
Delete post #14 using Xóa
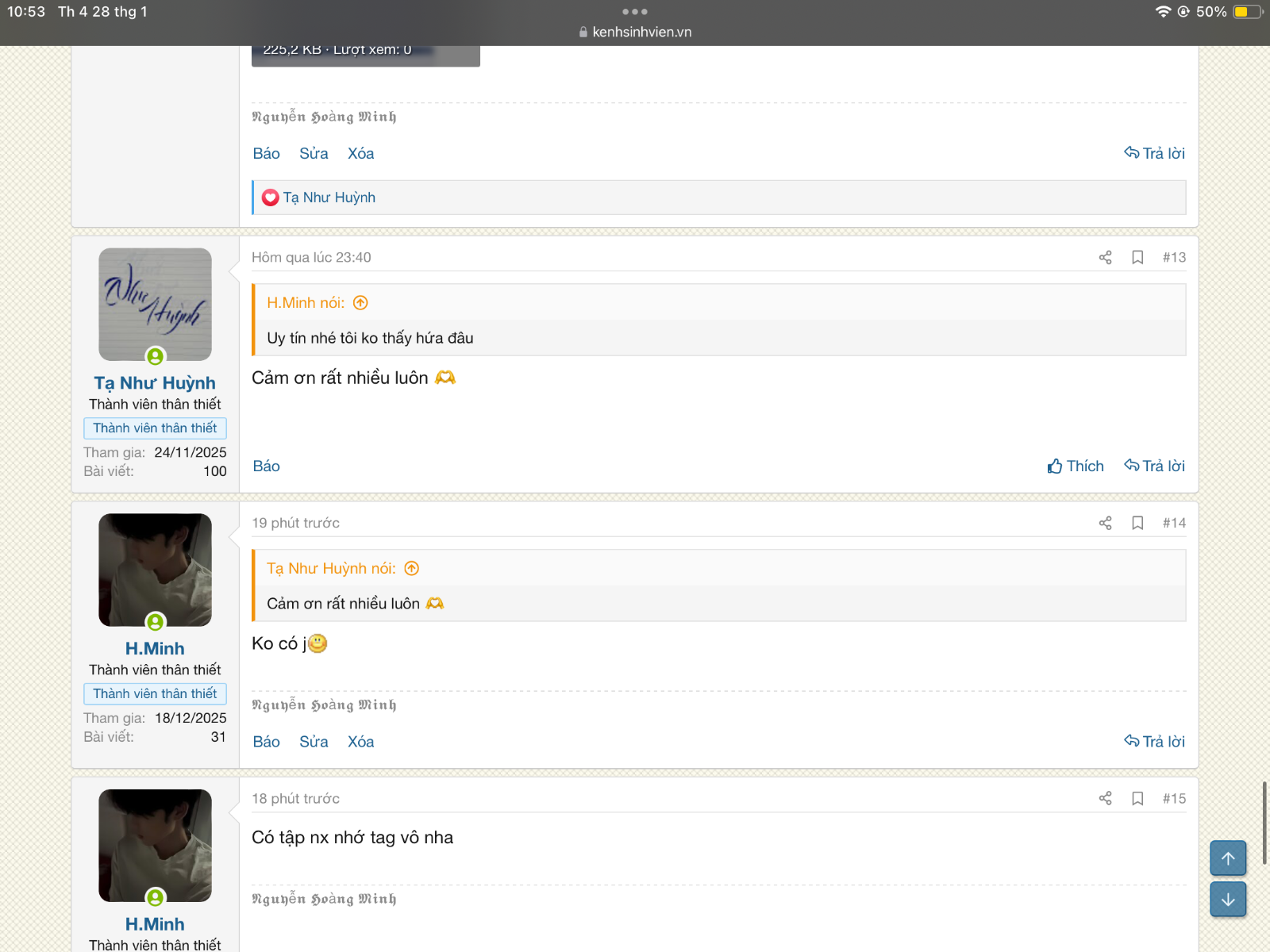tap(360, 742)
